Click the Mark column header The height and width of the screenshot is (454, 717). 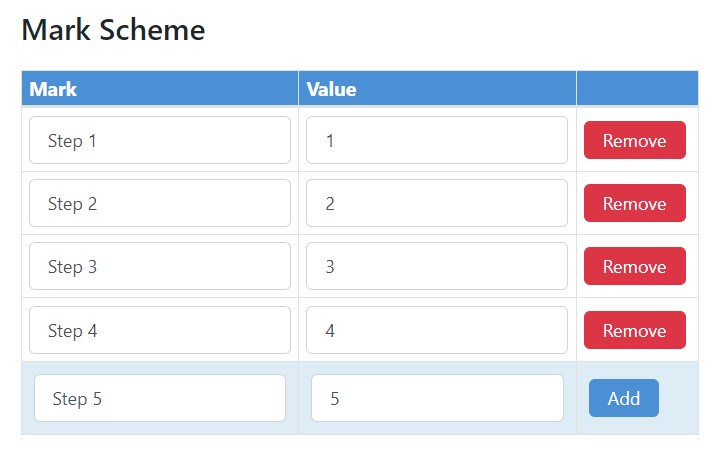(x=160, y=89)
